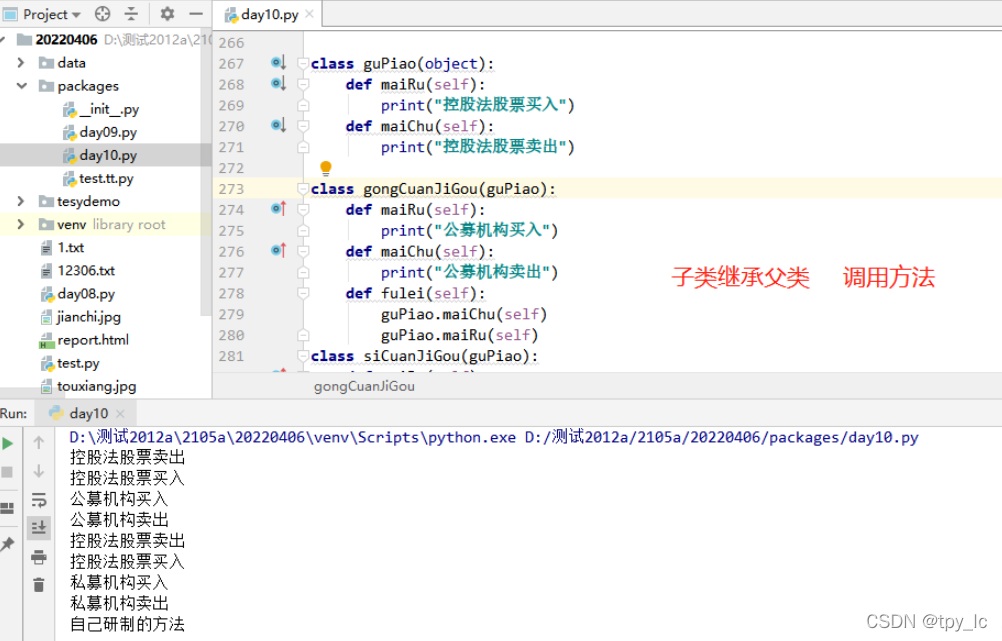Fold the siCuanJiGou class at line 281

[x=303, y=356]
